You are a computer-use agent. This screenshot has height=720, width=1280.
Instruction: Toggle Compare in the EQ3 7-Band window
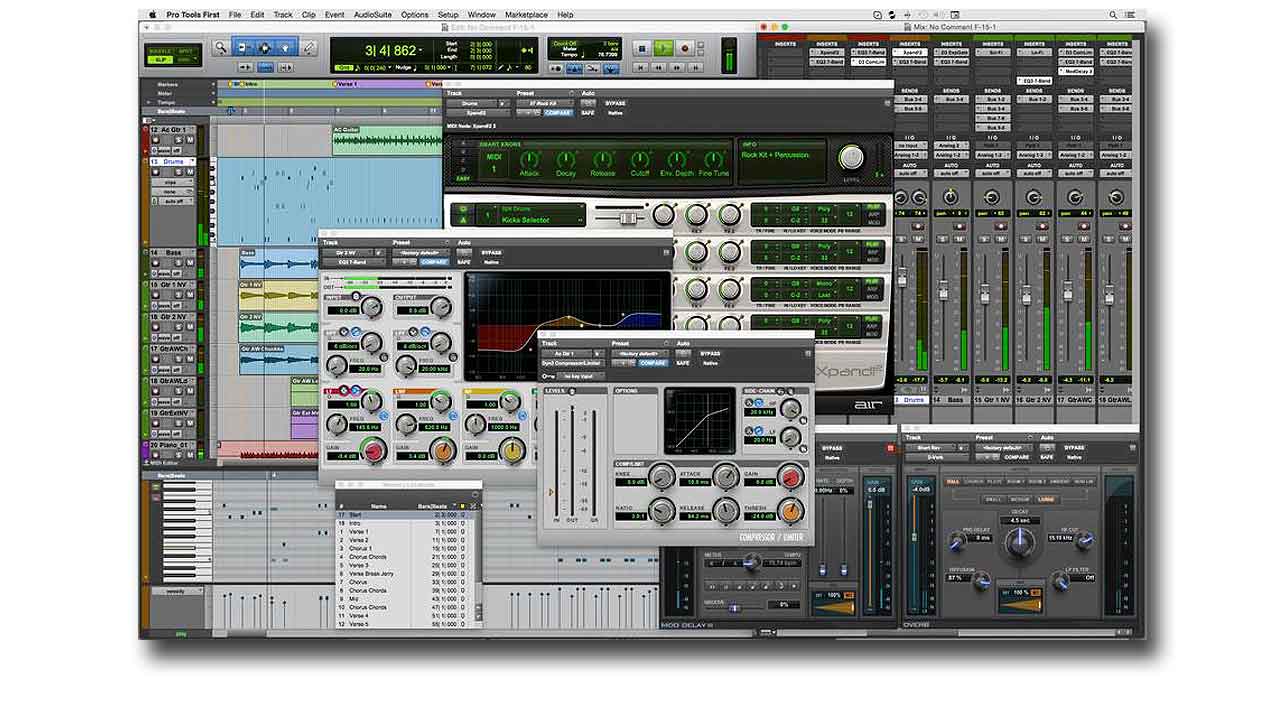pos(434,262)
